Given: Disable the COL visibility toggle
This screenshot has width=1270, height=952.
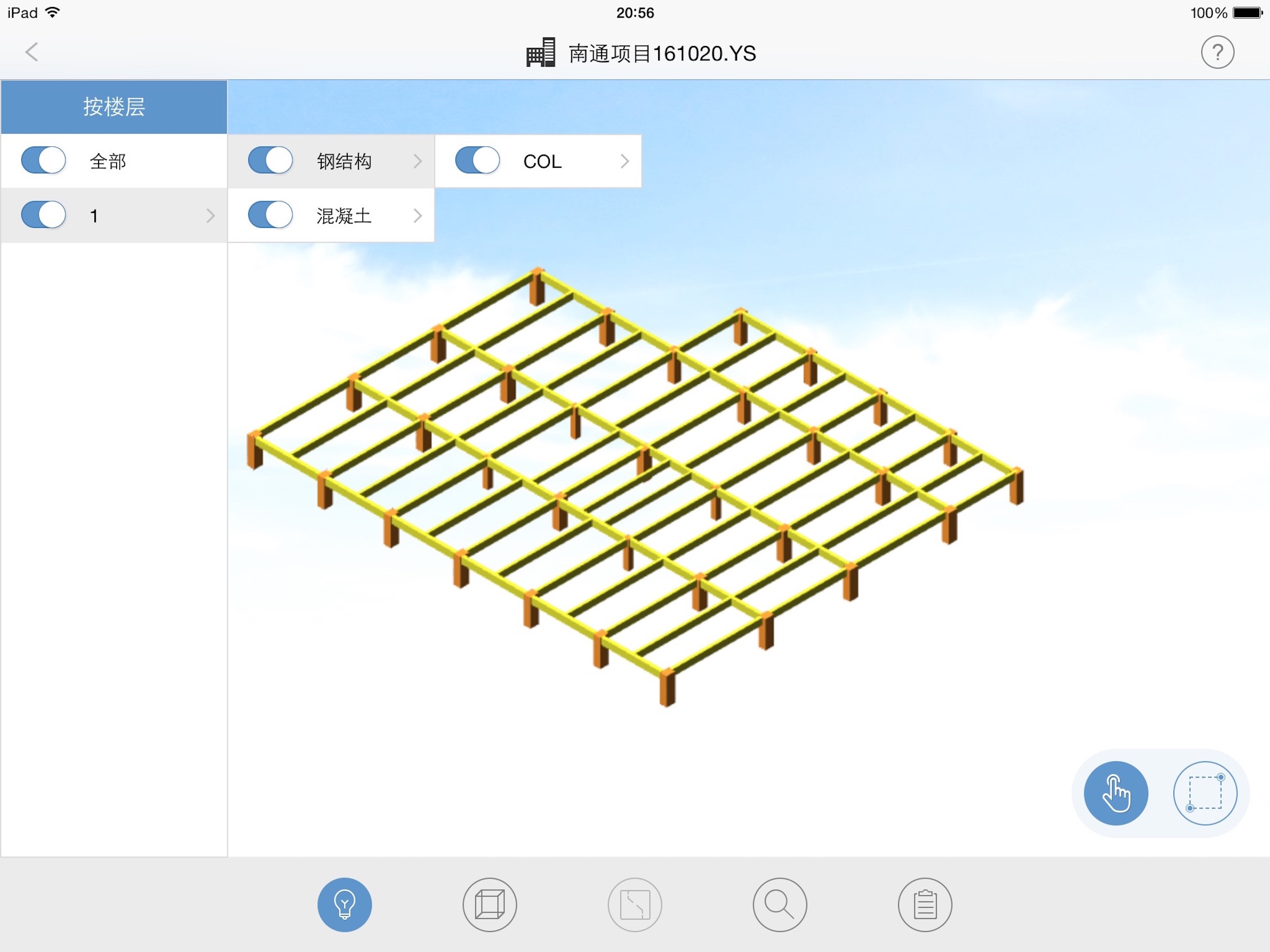Looking at the screenshot, I should click(x=477, y=161).
